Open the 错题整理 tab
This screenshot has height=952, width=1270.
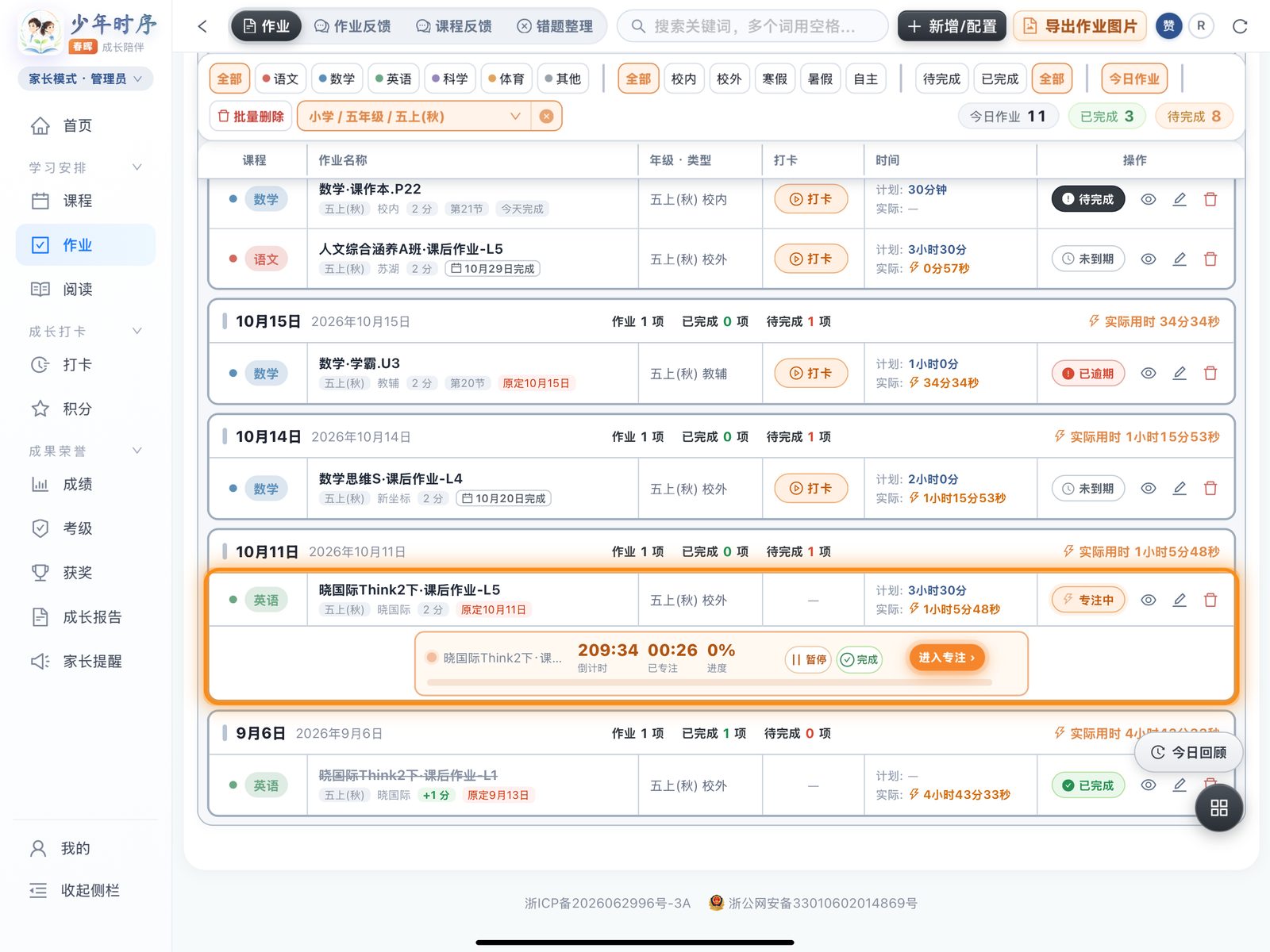[x=555, y=26]
